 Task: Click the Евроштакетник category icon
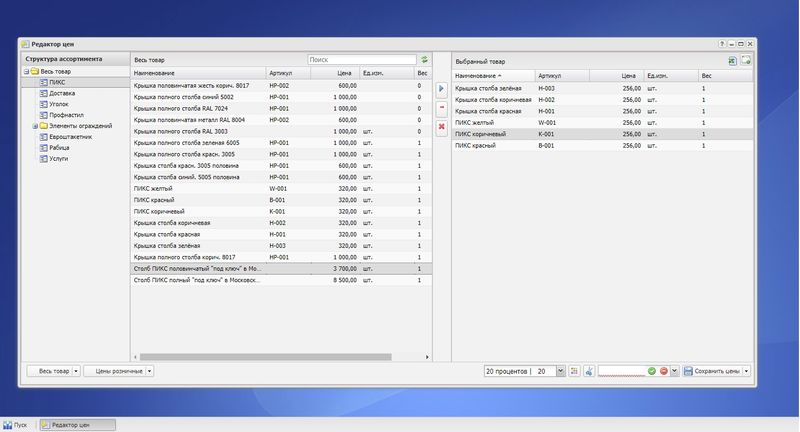pos(44,137)
